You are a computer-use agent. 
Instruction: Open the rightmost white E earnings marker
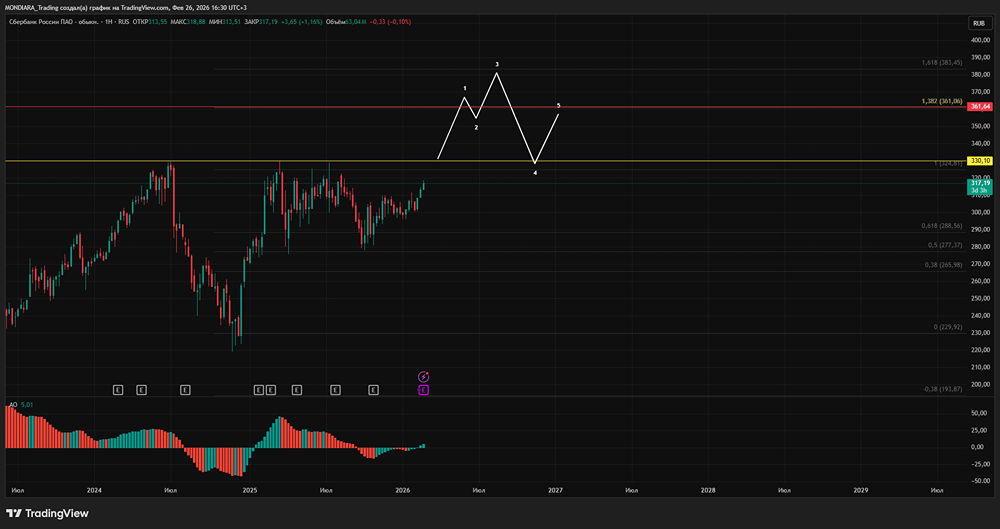tap(374, 389)
